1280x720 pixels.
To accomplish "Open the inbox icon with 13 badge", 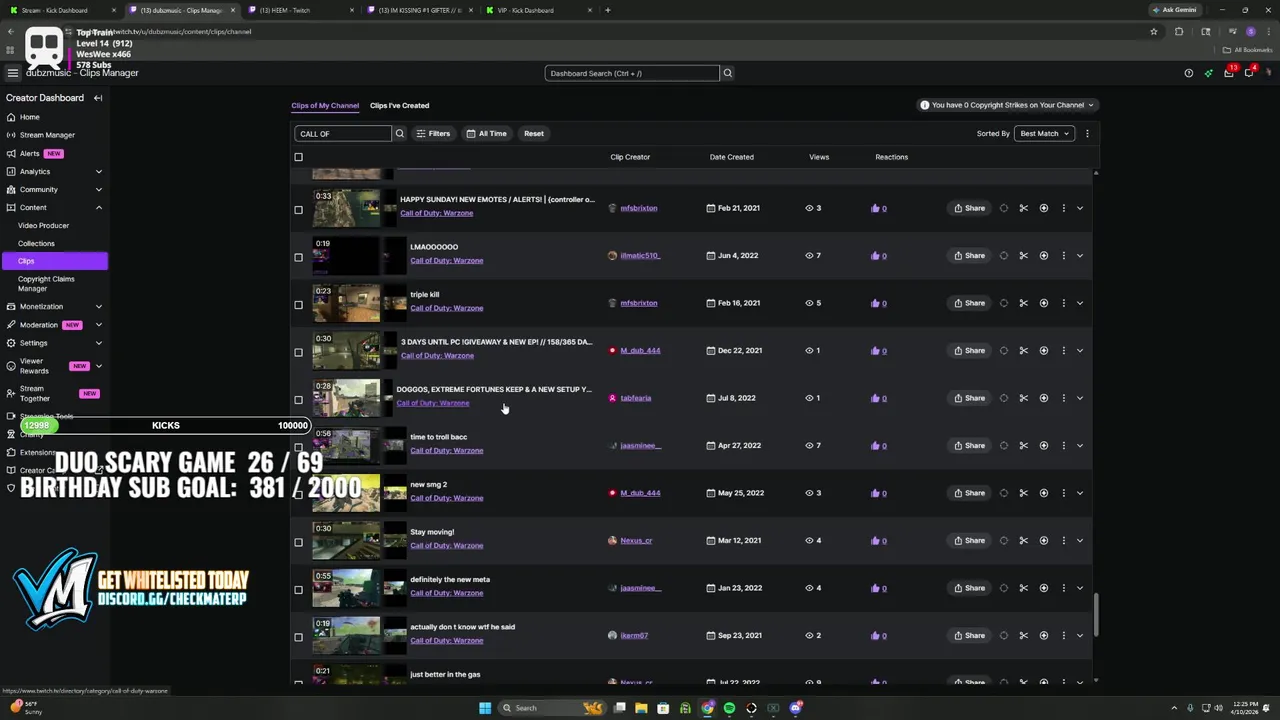I will coord(1229,73).
